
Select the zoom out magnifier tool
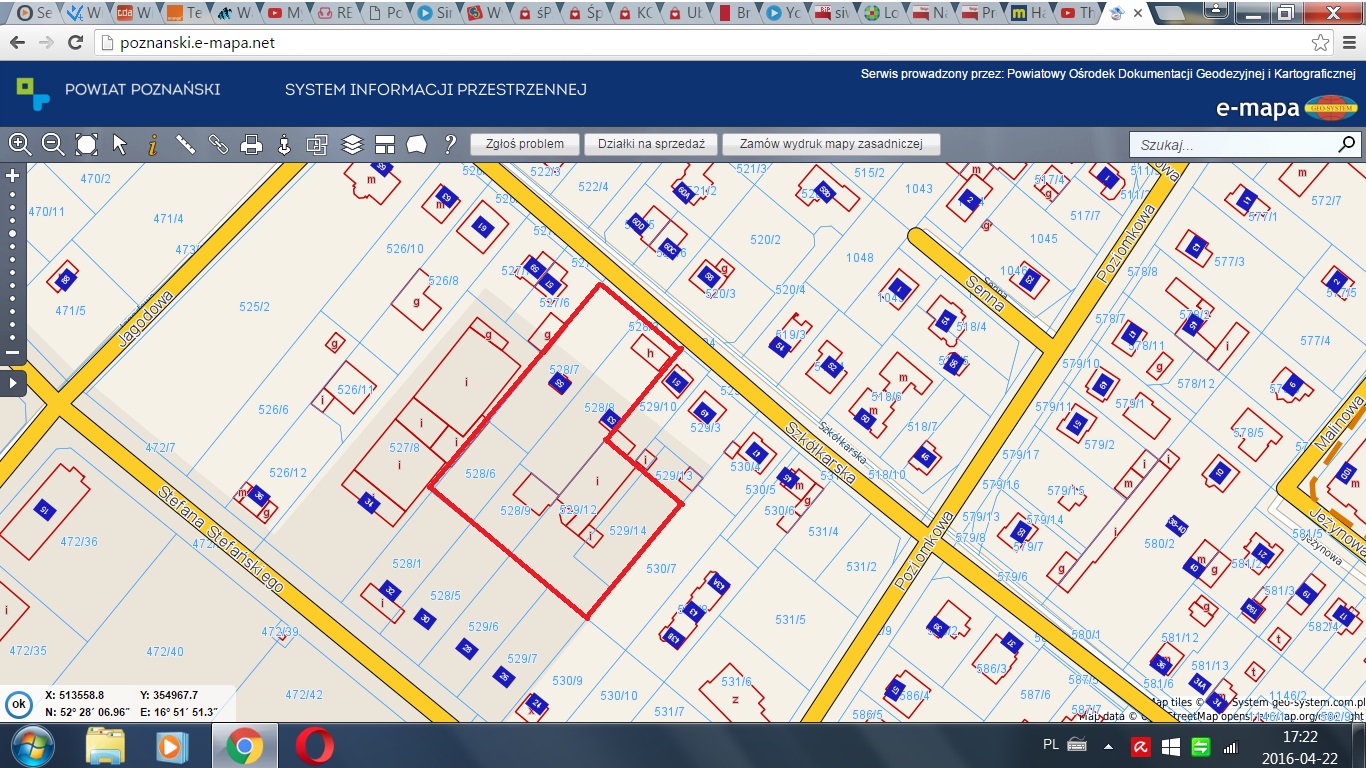point(53,144)
